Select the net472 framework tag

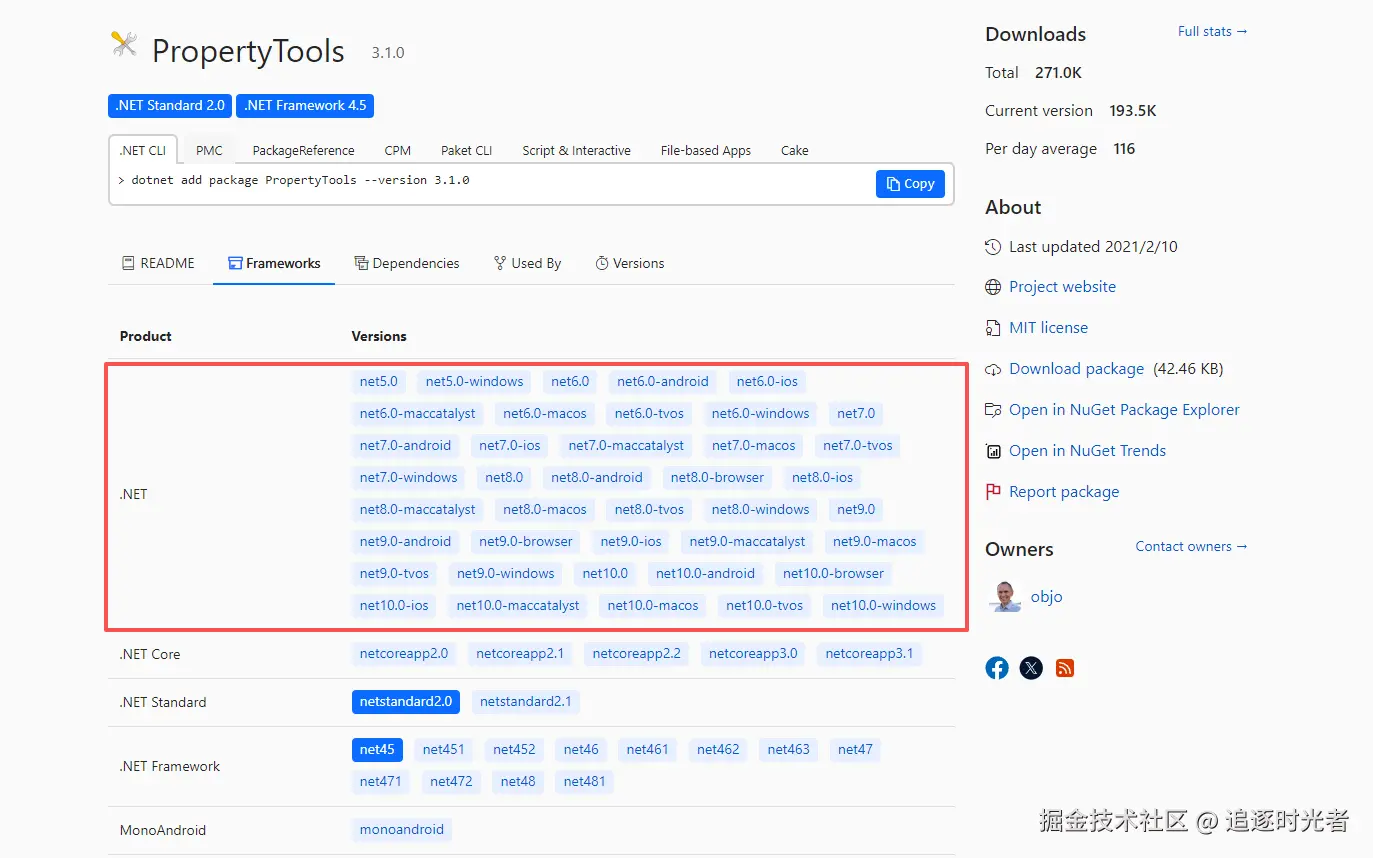(451, 782)
